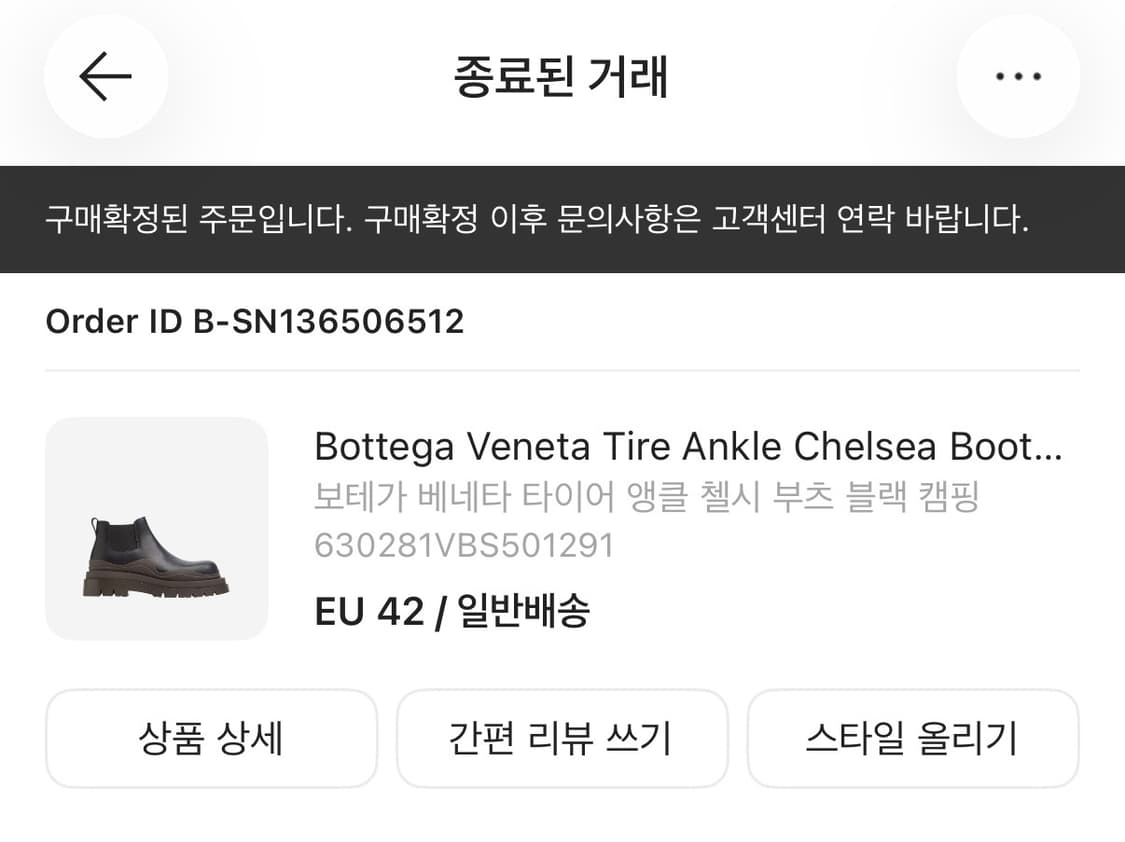
Task: Tap the left navigation arrow icon
Action: [x=105, y=77]
